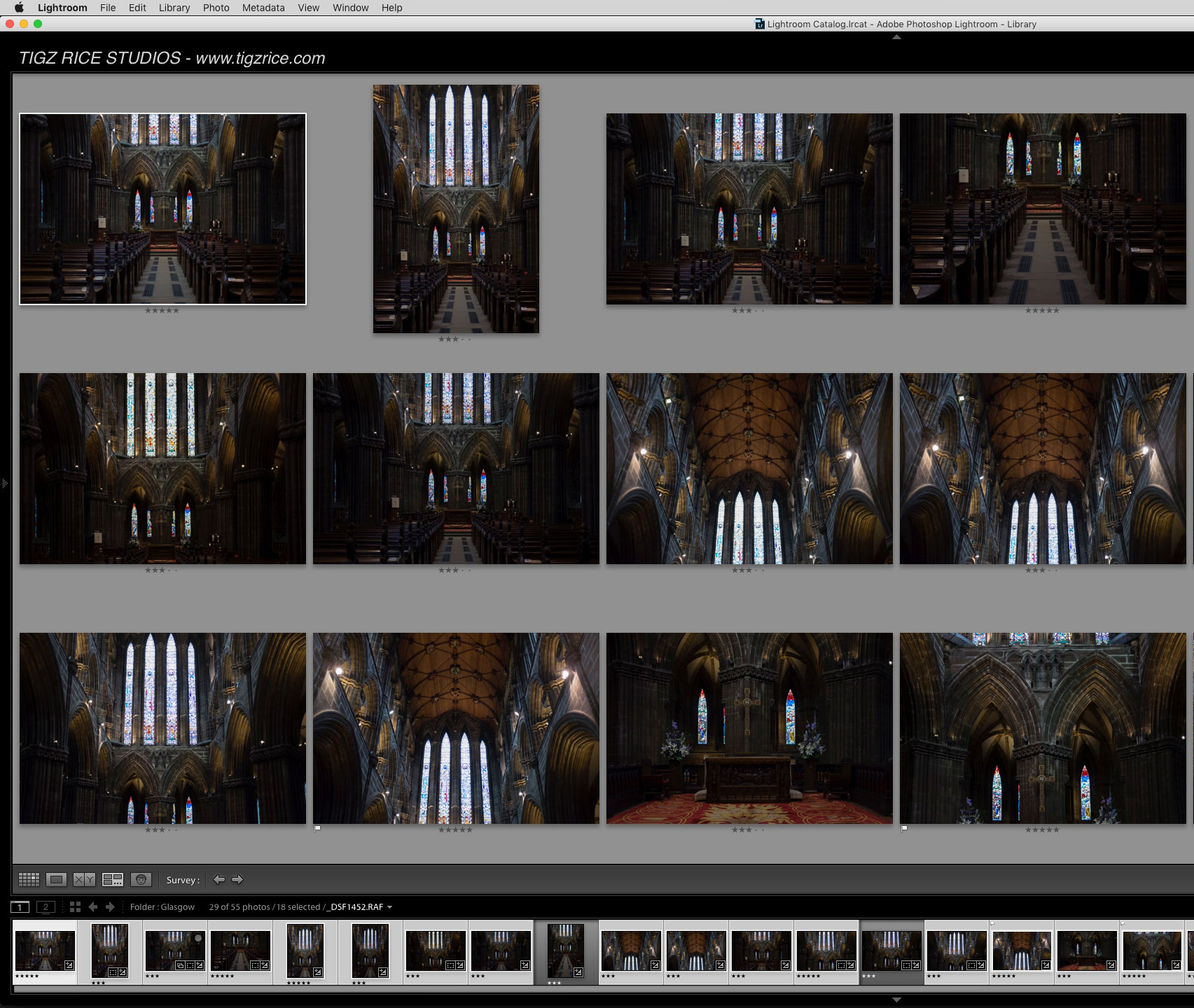The height and width of the screenshot is (1008, 1194).
Task: Select previous photo arrow beside Survey
Action: pyautogui.click(x=219, y=880)
